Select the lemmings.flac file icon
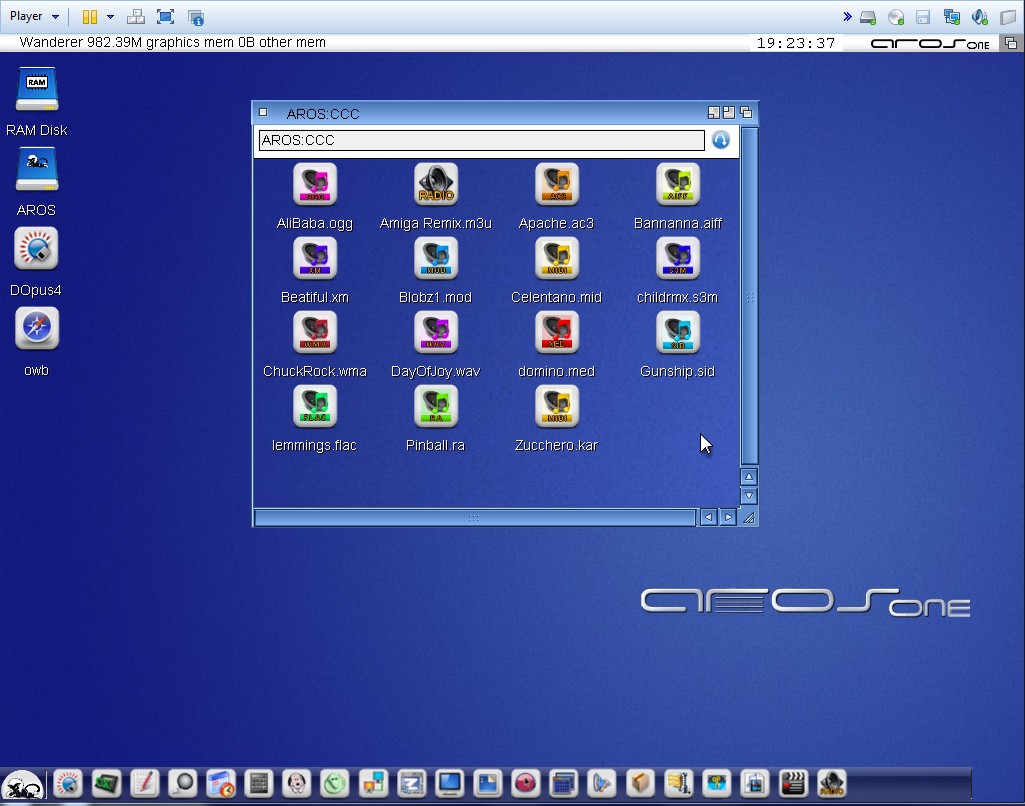Image resolution: width=1025 pixels, height=806 pixels. tap(315, 407)
